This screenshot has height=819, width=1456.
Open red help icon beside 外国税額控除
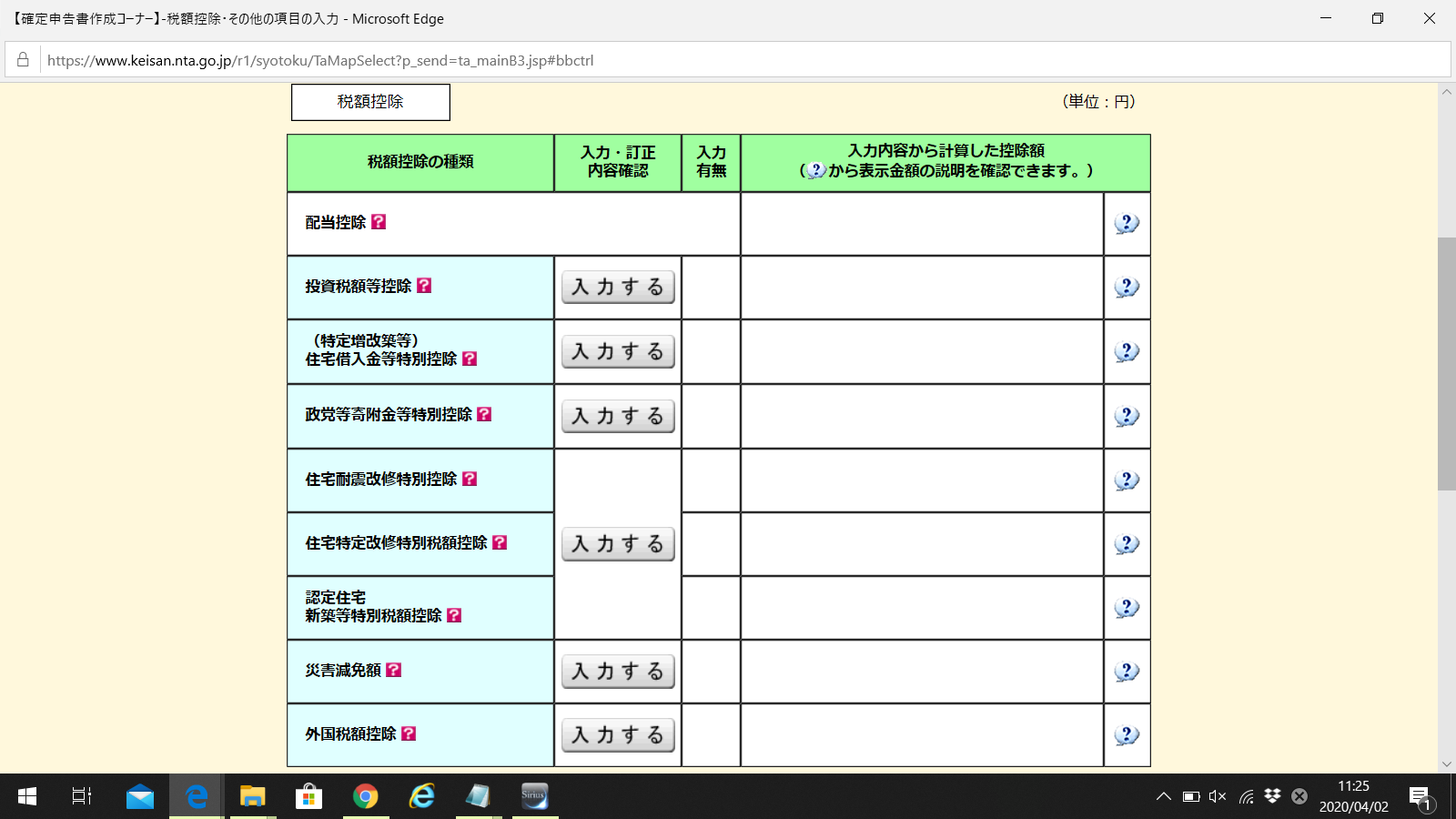(409, 733)
